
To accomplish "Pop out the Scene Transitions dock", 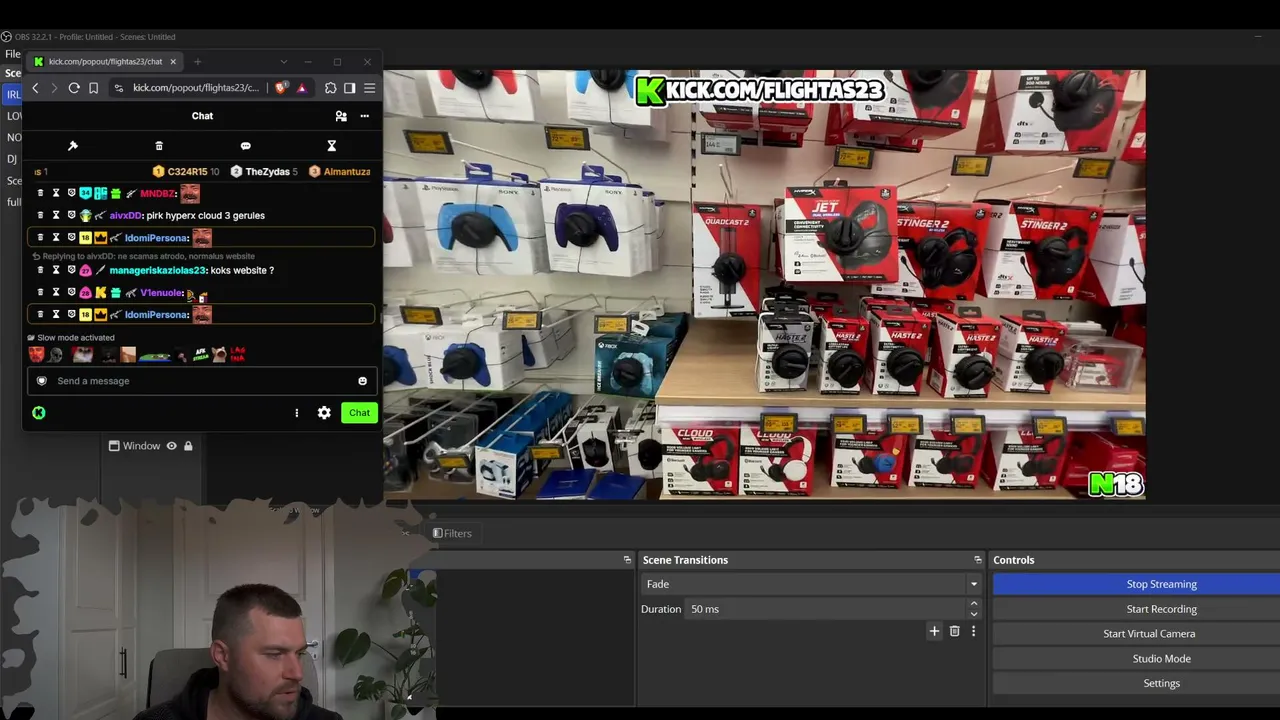I will click(x=978, y=560).
